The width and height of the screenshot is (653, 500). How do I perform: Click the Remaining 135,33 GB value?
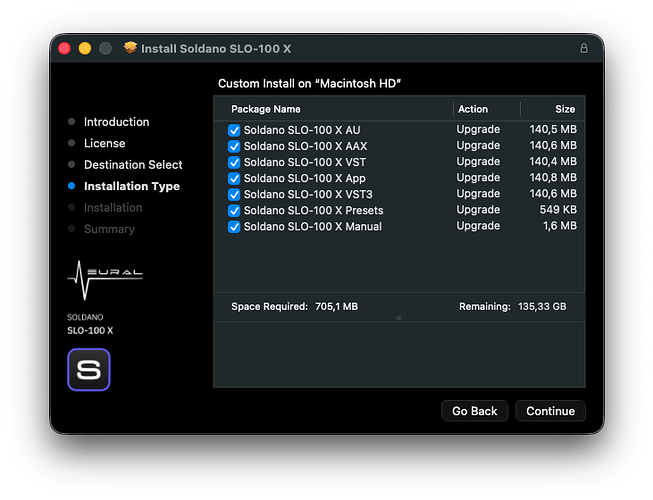tap(542, 307)
